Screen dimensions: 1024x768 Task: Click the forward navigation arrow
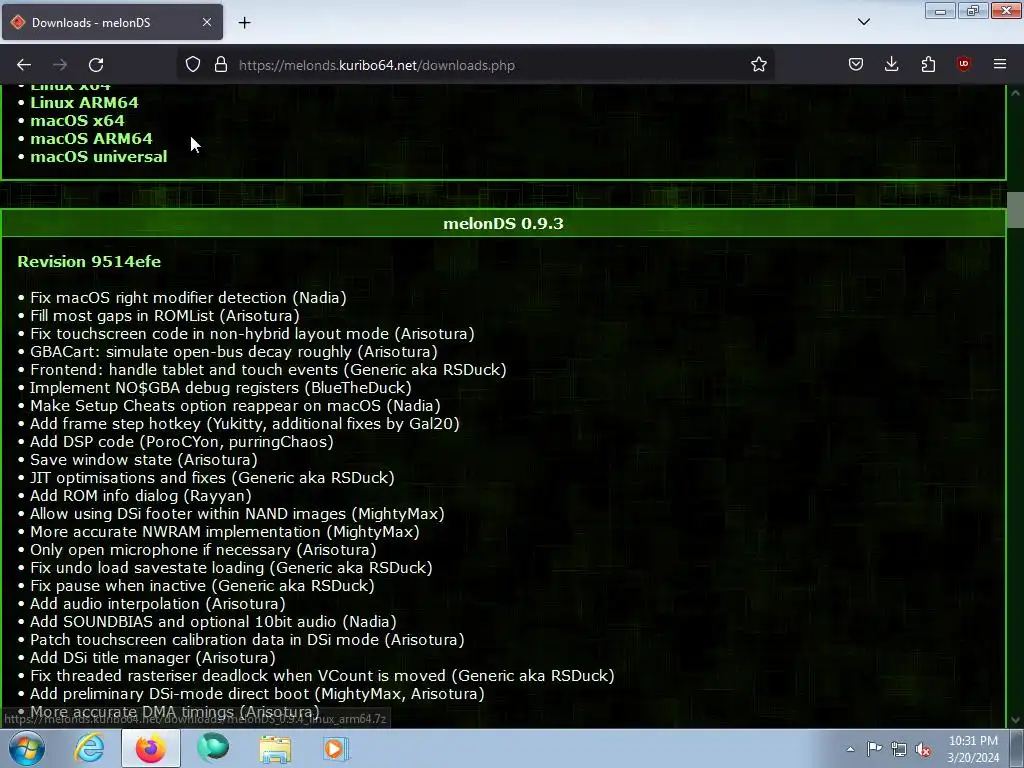click(60, 65)
